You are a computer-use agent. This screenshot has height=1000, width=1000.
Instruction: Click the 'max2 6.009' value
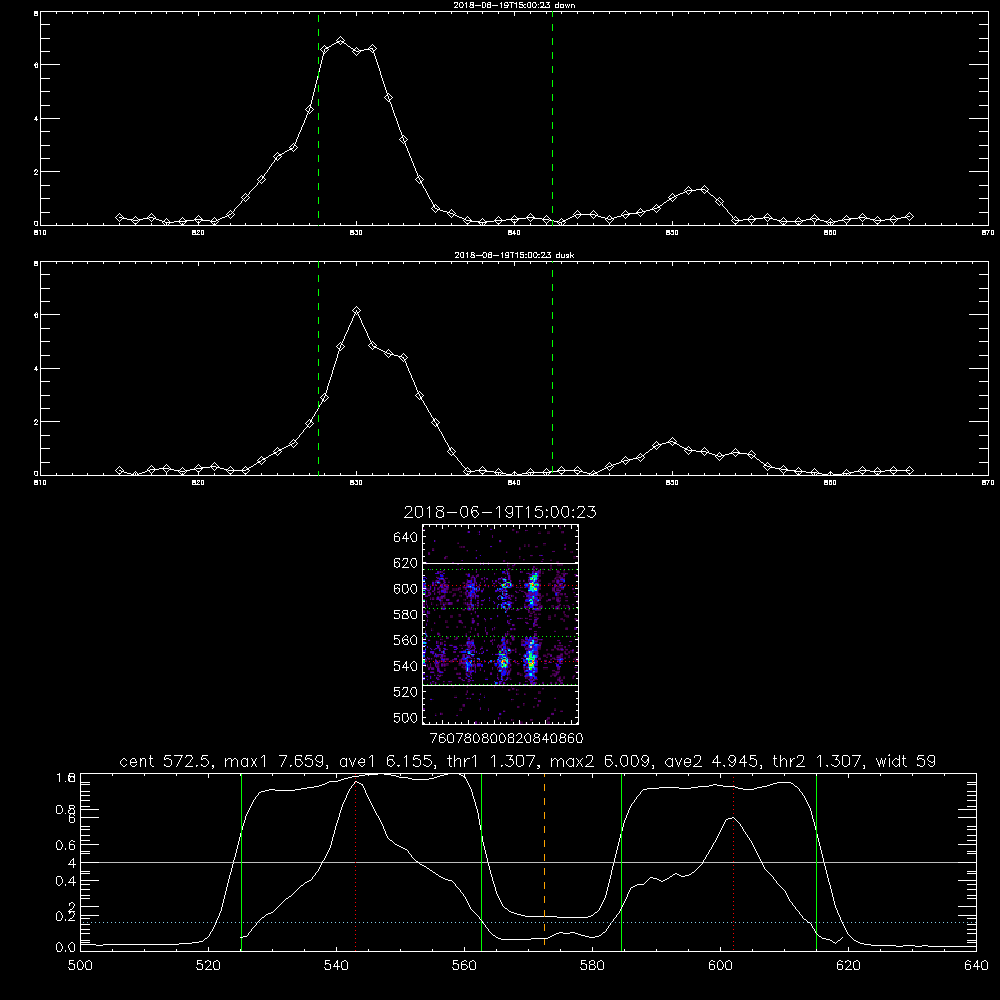(x=601, y=761)
